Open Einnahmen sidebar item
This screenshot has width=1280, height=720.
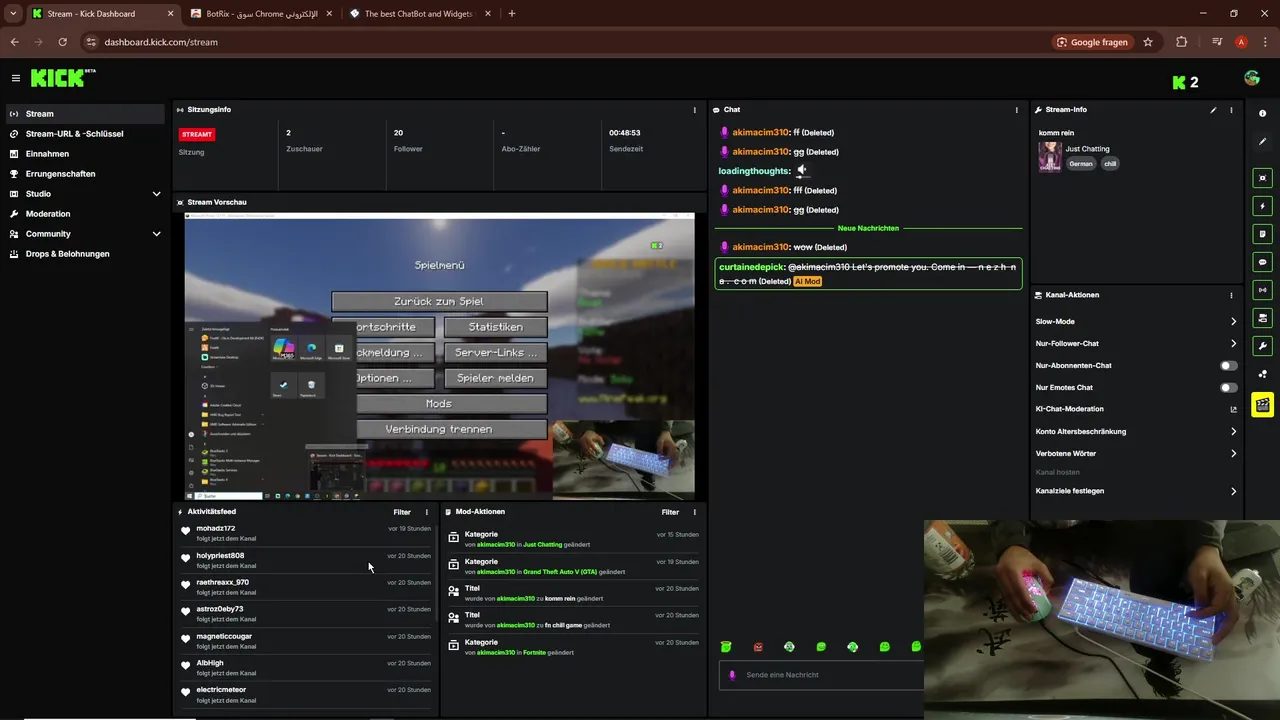tap(85, 154)
